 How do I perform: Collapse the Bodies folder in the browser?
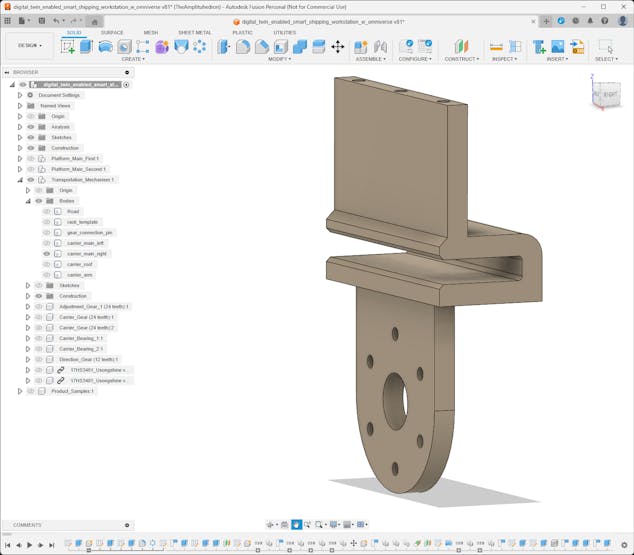(27, 201)
